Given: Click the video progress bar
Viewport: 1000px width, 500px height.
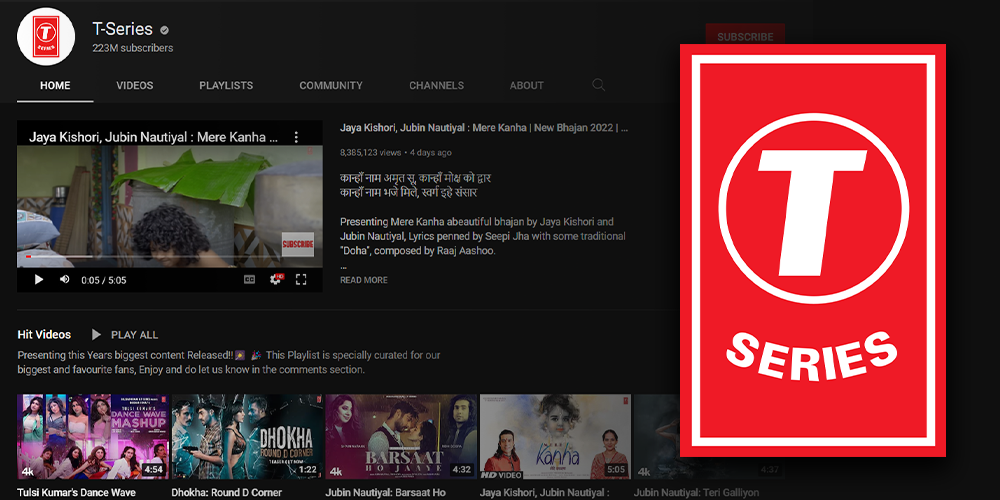Looking at the screenshot, I should click(170, 256).
